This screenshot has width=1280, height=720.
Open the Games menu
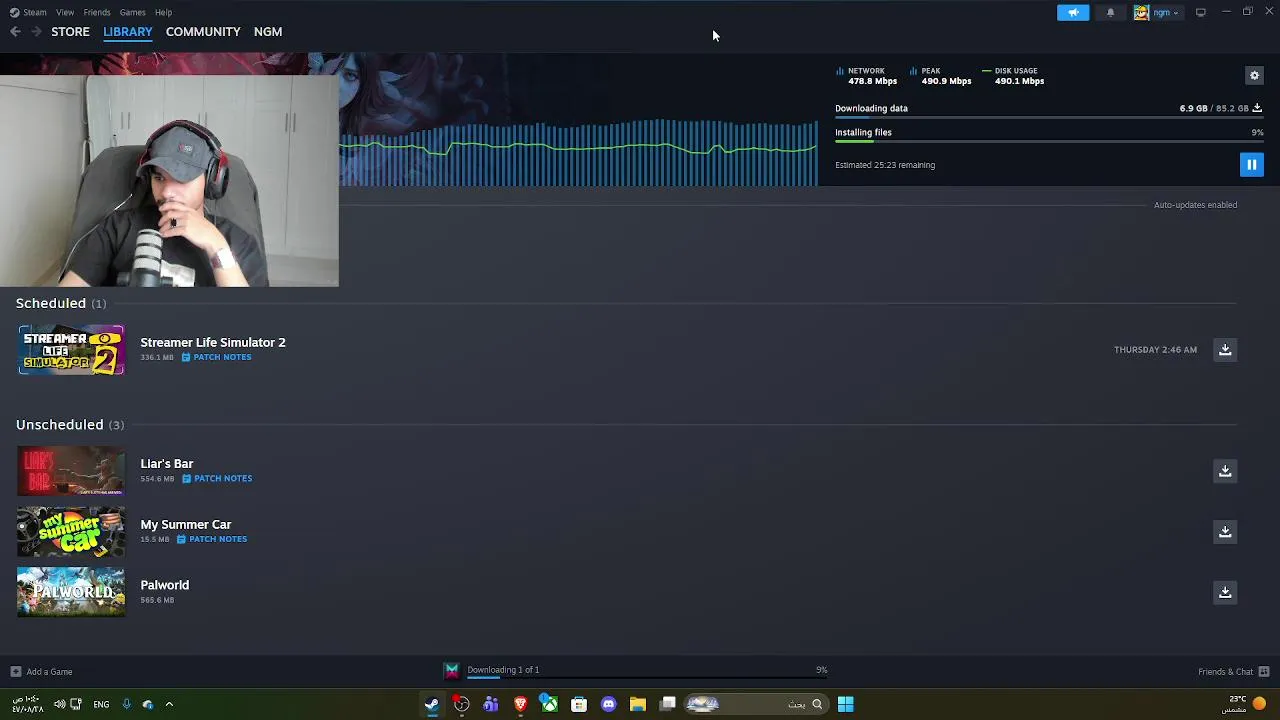tap(132, 12)
